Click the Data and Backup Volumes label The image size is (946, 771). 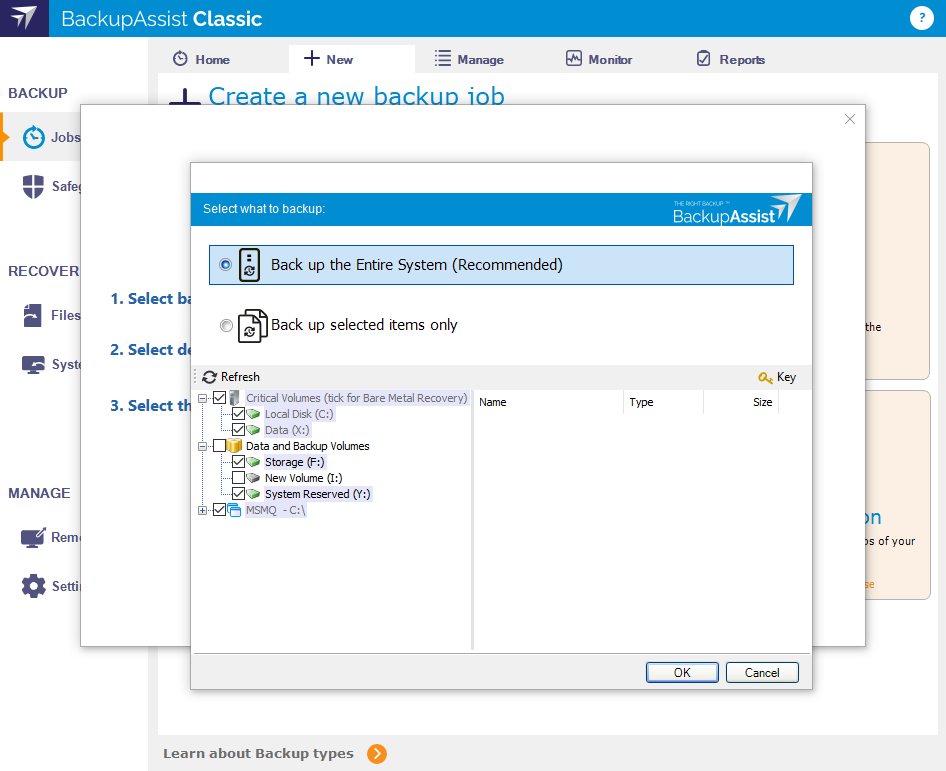(x=308, y=446)
